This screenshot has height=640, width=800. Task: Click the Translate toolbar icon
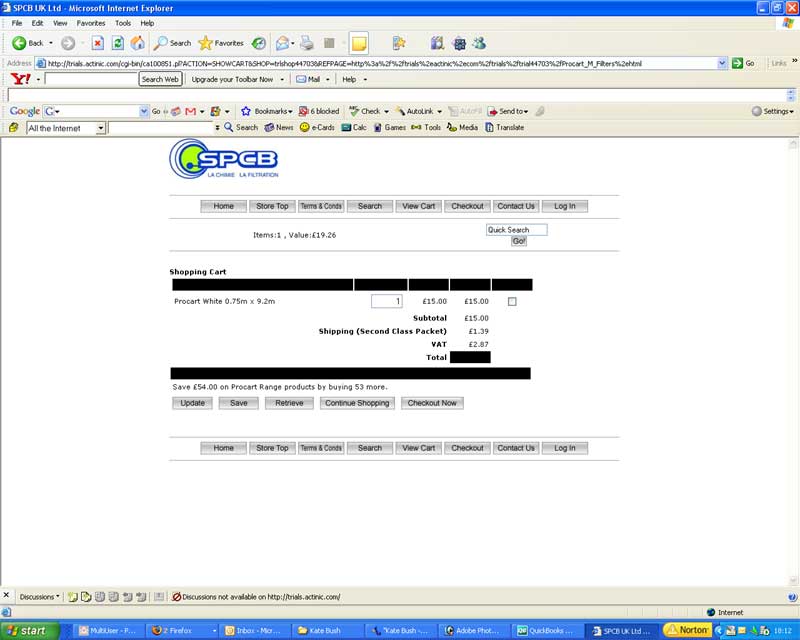tap(490, 128)
